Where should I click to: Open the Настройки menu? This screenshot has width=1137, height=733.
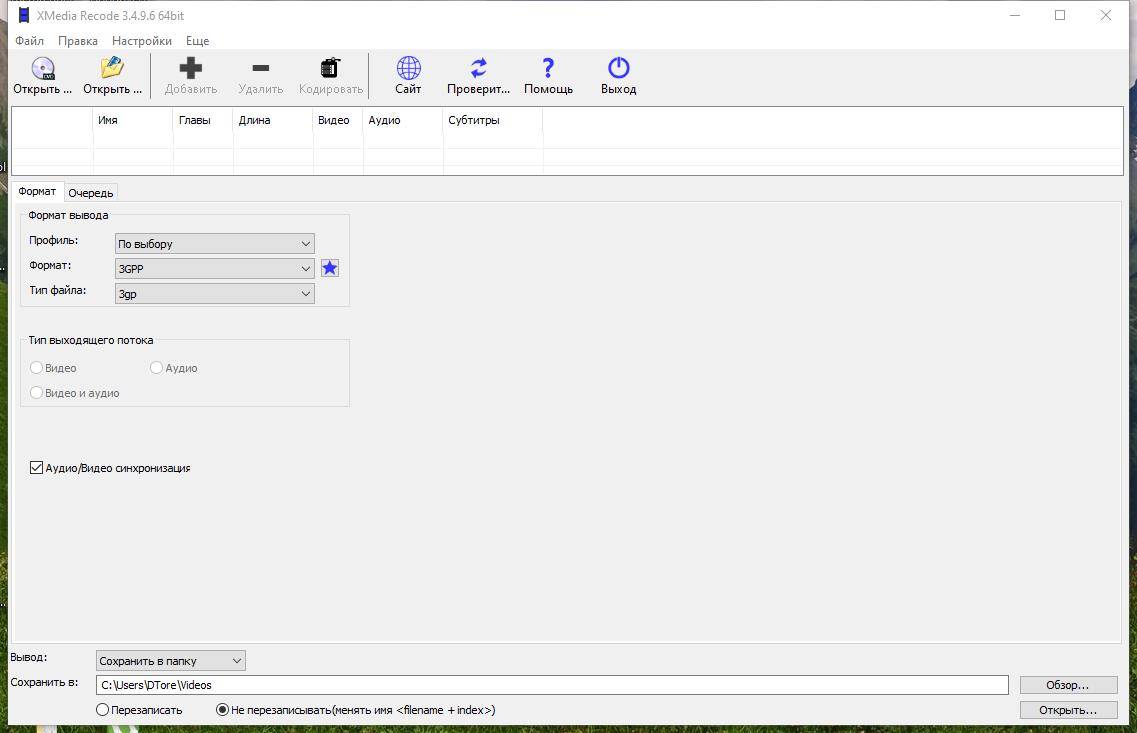(141, 41)
